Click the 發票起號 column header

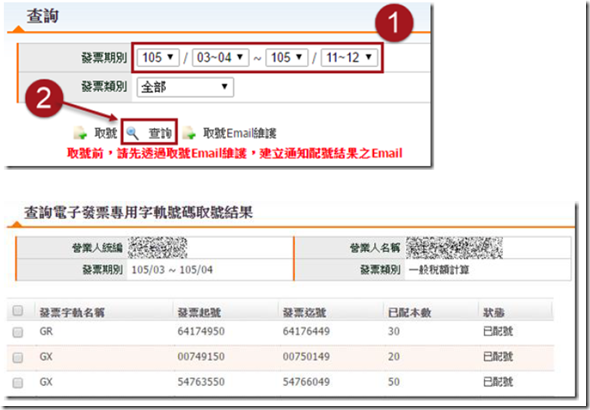199,312
